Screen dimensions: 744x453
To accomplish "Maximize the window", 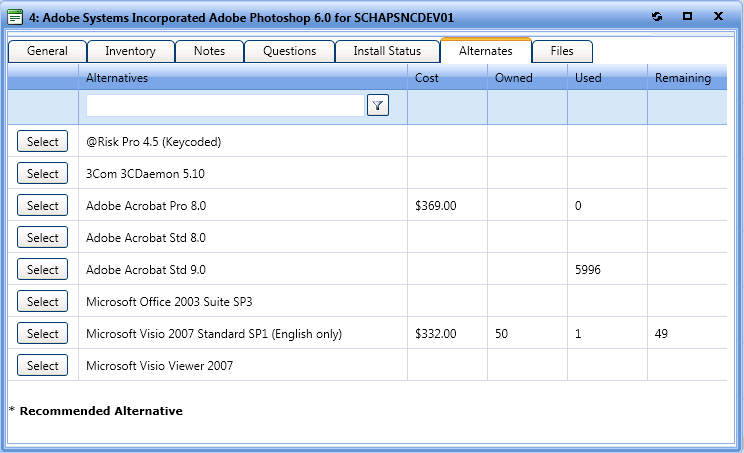I will click(687, 16).
